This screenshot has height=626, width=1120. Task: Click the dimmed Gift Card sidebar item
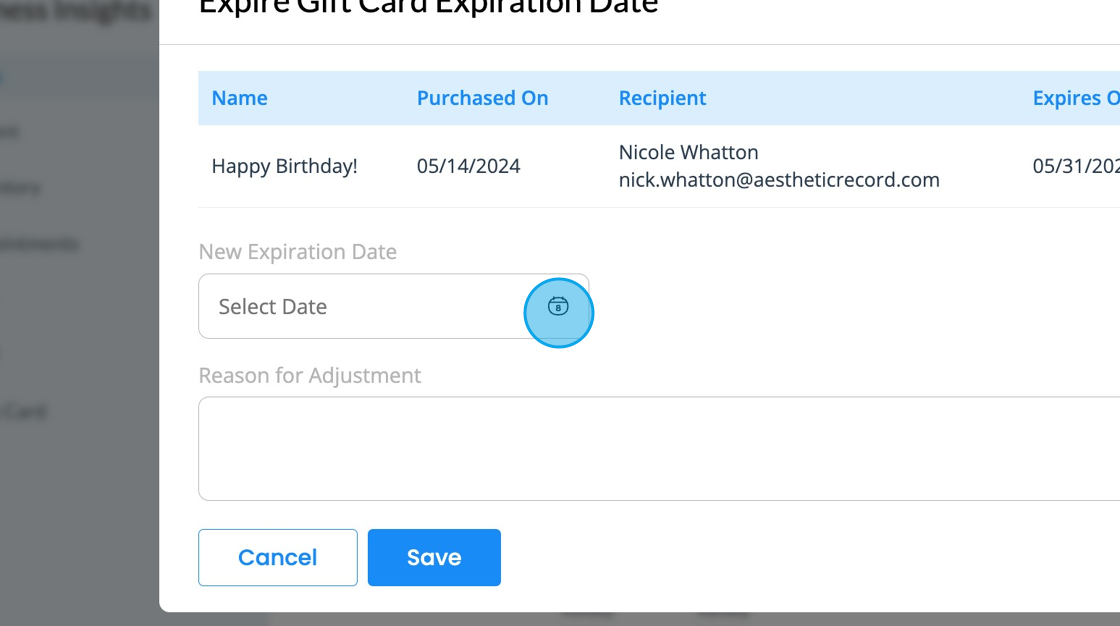[x=24, y=411]
